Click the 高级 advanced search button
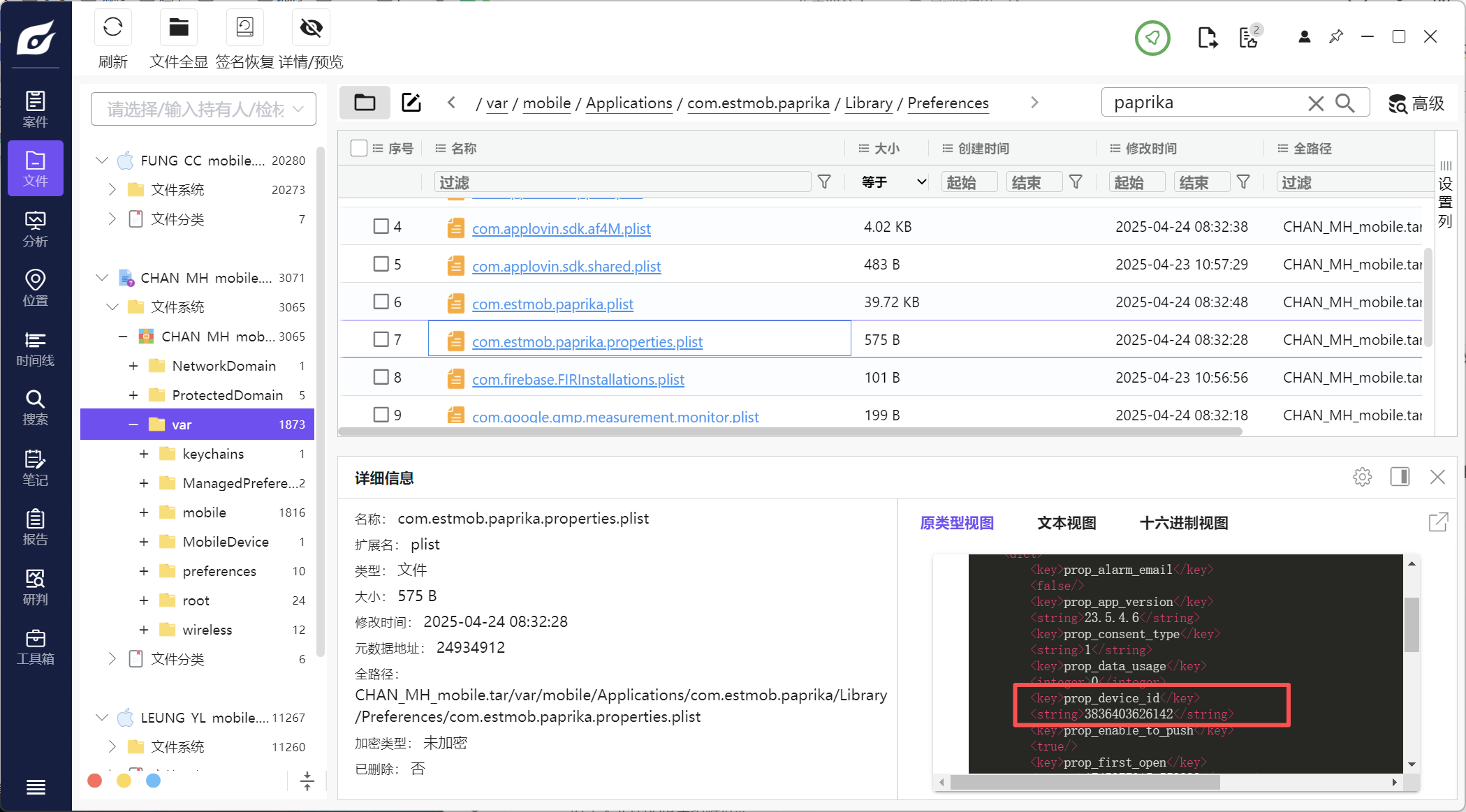Image resolution: width=1466 pixels, height=812 pixels. (x=1416, y=103)
